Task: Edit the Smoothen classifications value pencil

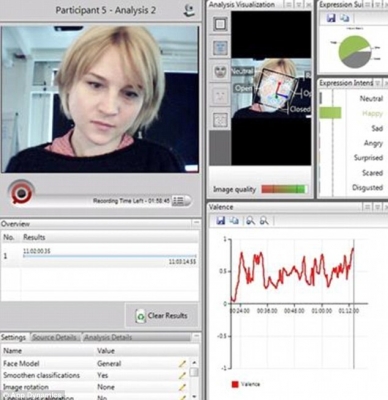Action: (182, 376)
